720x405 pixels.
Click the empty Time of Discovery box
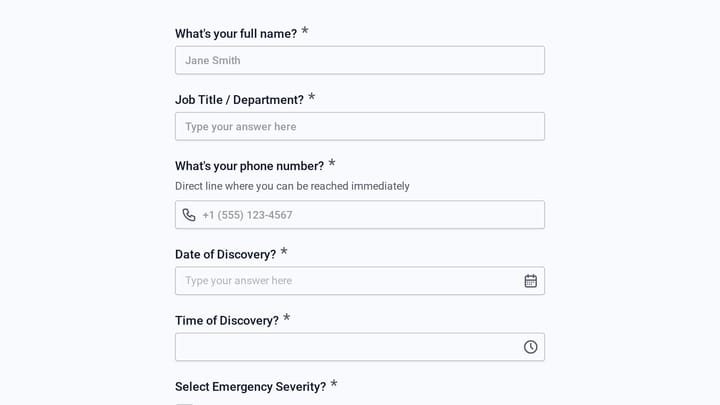click(360, 347)
